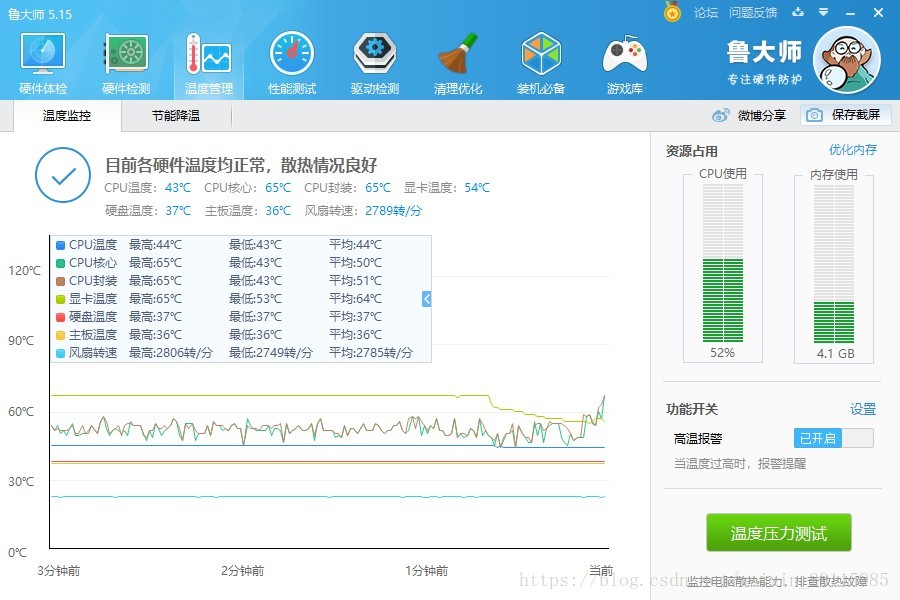Click the checkmark status circle icon

click(63, 175)
